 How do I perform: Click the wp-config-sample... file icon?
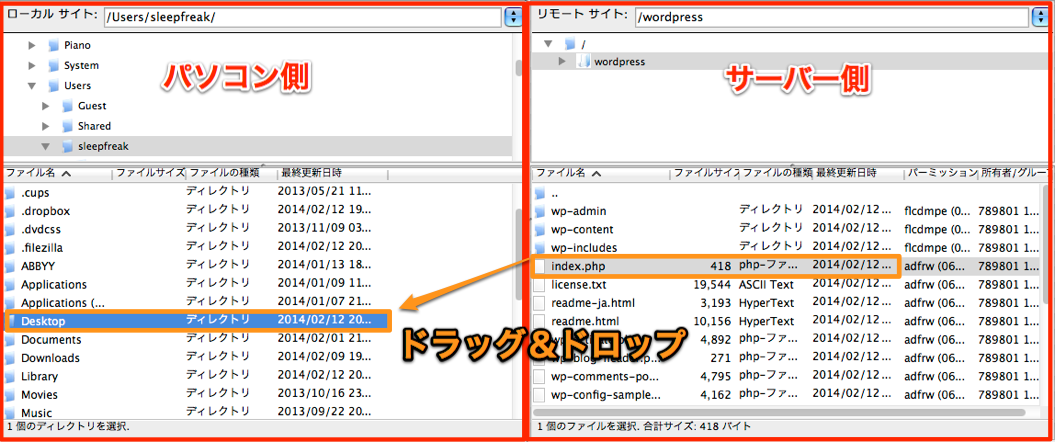[540, 394]
